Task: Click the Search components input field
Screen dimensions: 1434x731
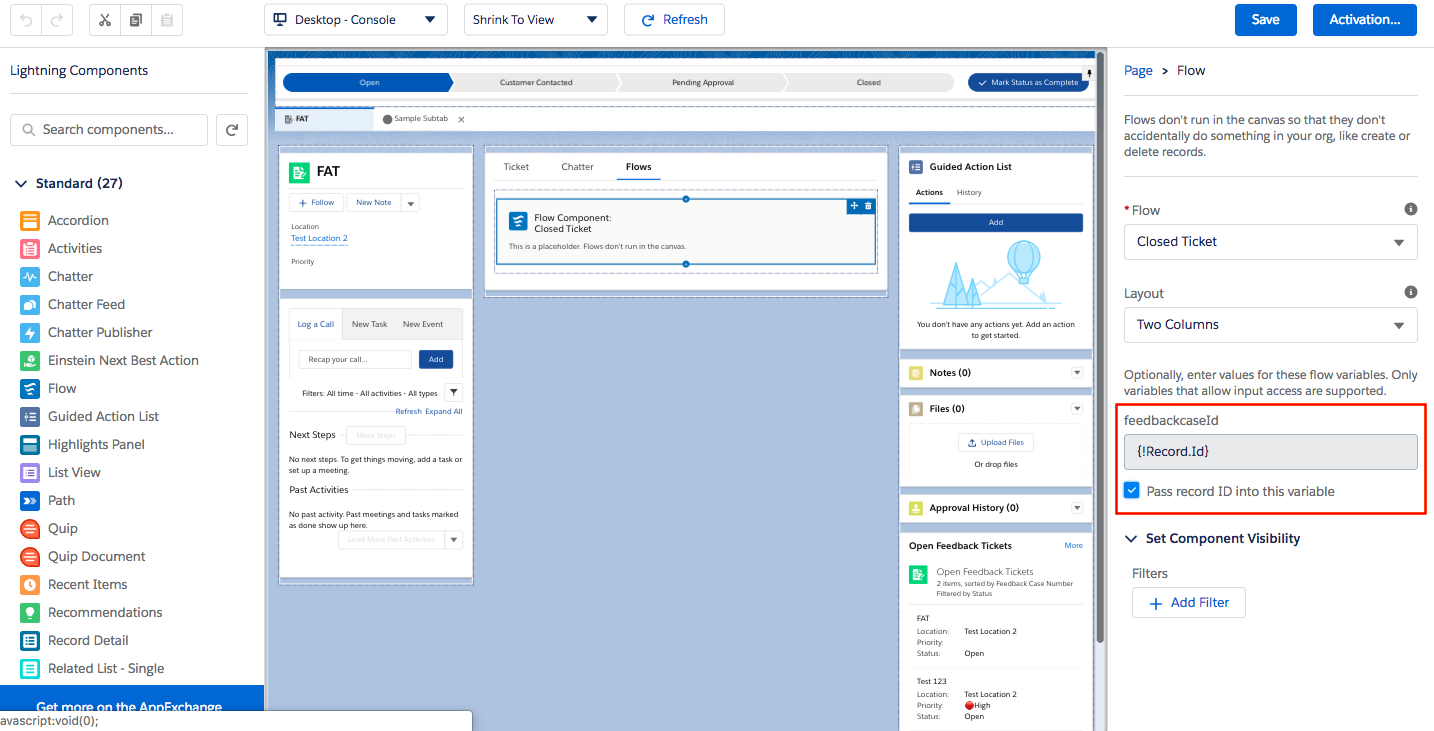Action: coord(109,130)
